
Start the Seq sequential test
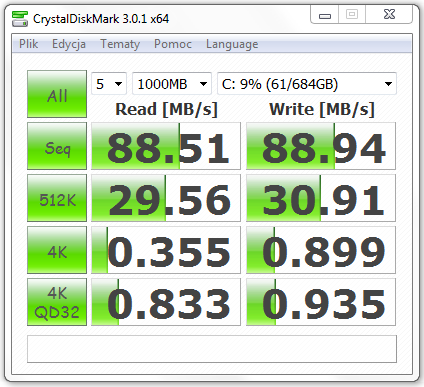(57, 146)
